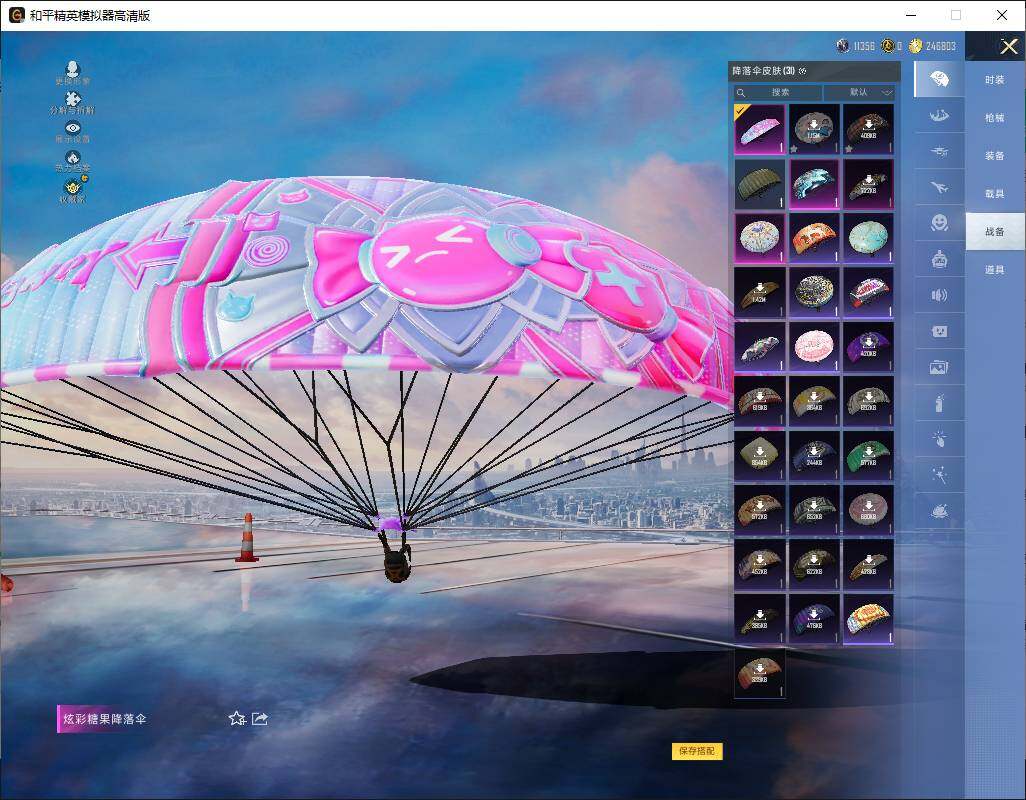Select light pink round parachute thumbnail
The width and height of the screenshot is (1026, 800).
point(814,347)
